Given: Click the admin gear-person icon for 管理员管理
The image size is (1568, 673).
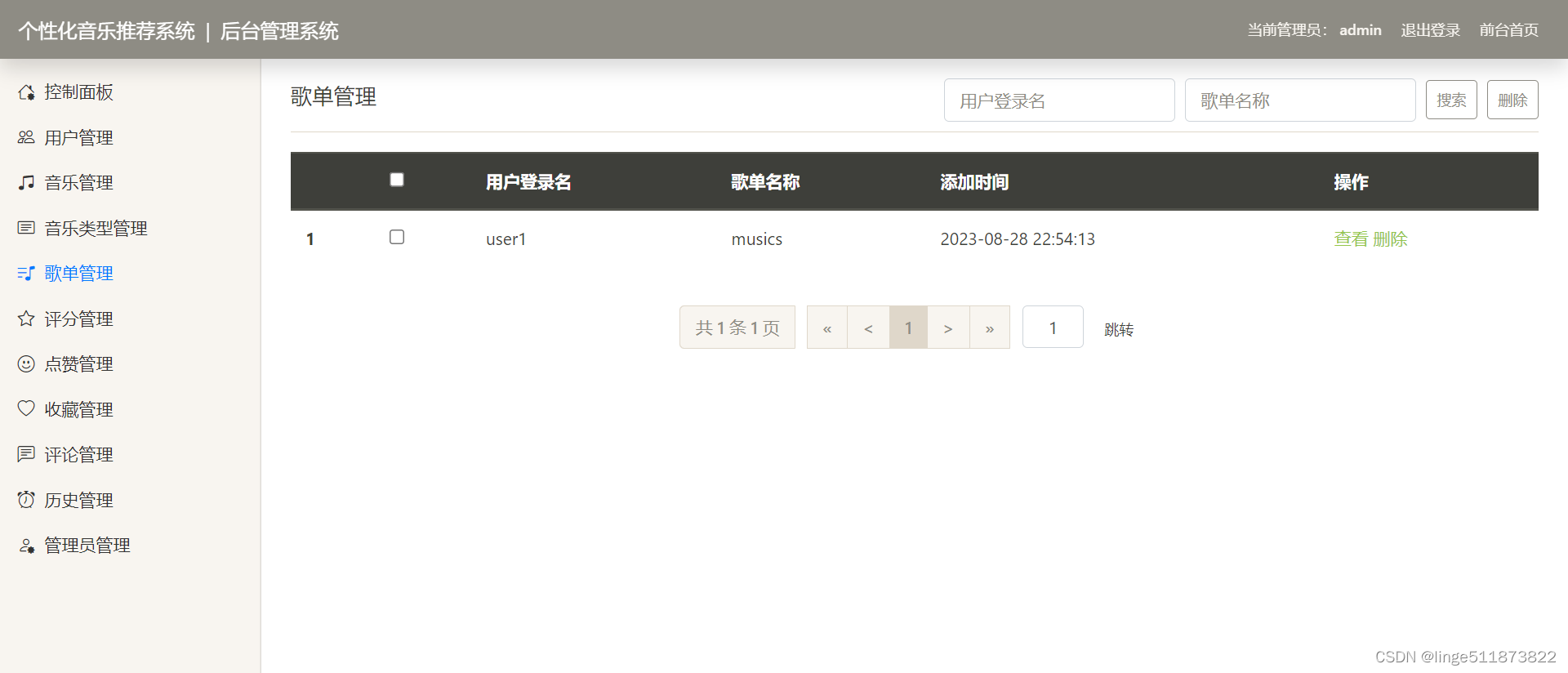Looking at the screenshot, I should click(26, 546).
